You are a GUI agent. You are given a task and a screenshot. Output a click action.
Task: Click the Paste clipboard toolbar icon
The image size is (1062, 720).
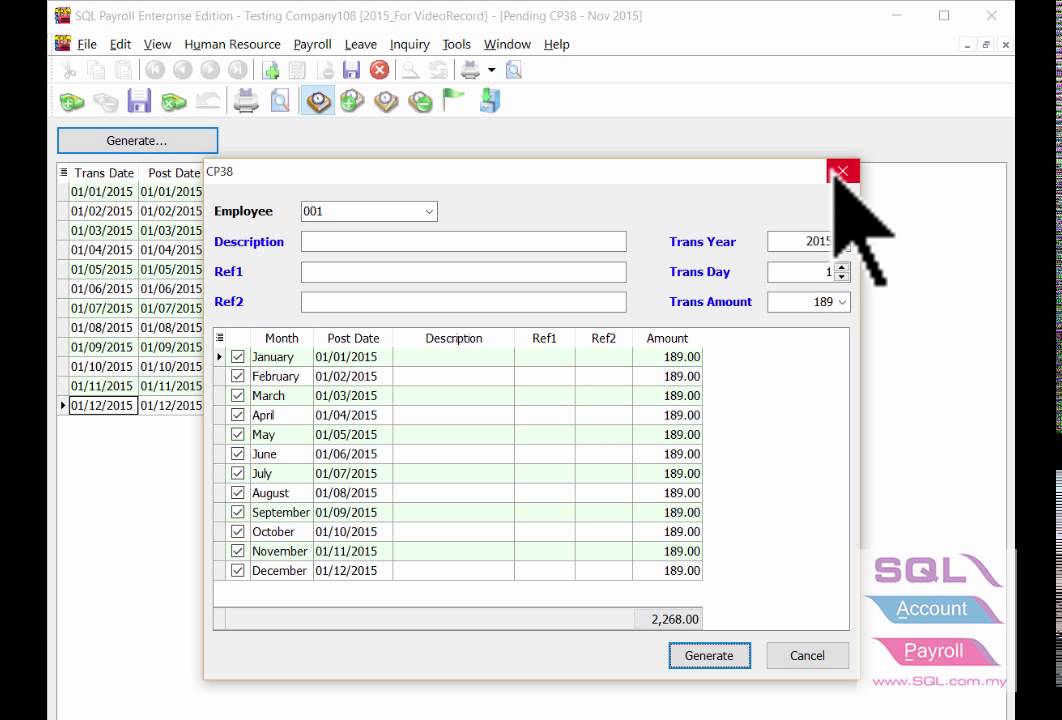[x=123, y=70]
